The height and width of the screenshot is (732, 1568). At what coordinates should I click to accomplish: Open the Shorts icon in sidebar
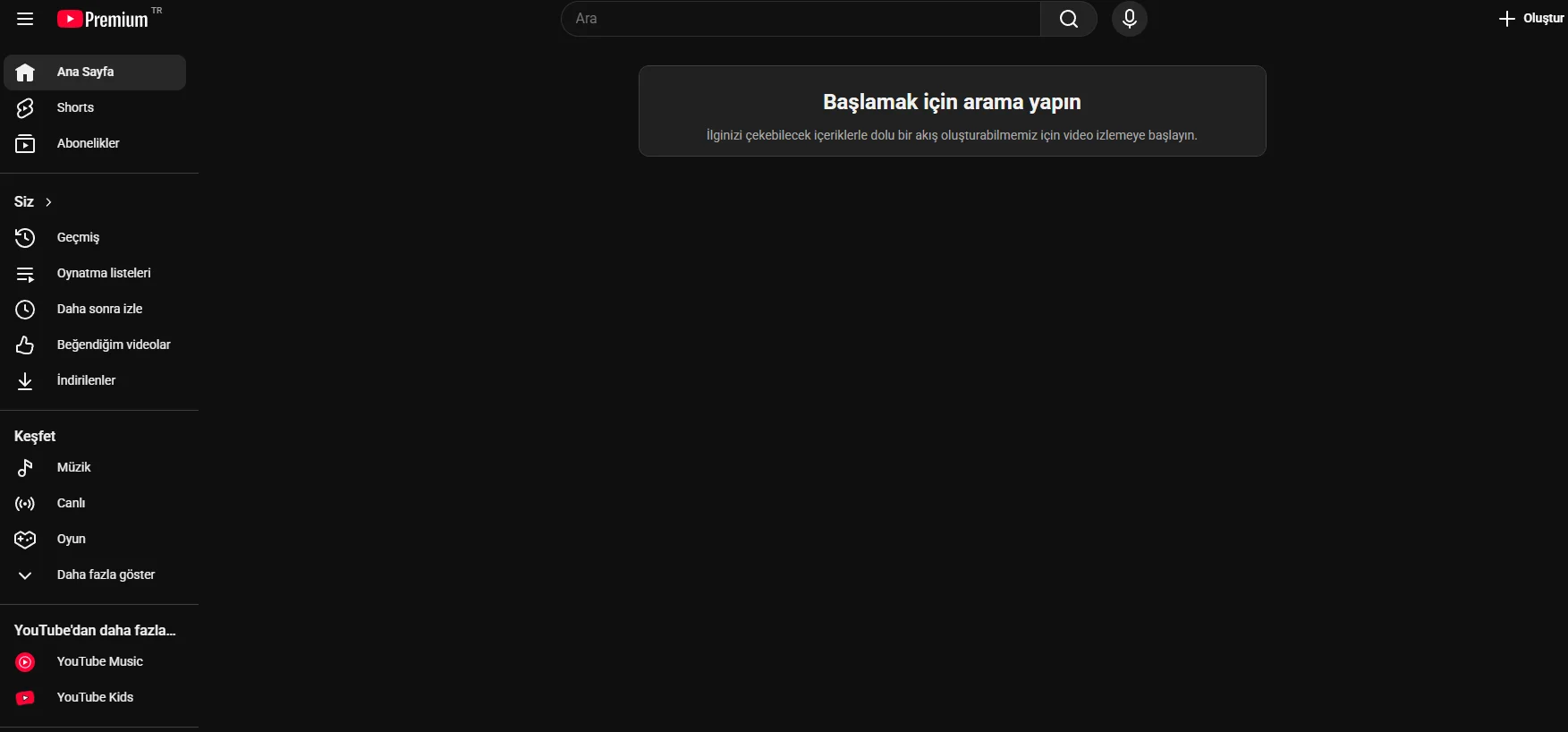click(25, 108)
